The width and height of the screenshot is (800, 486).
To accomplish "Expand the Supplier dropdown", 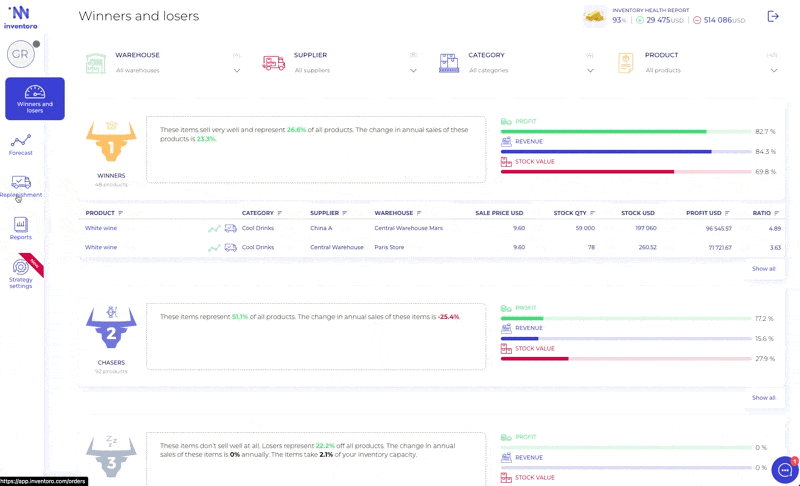I will coord(413,70).
